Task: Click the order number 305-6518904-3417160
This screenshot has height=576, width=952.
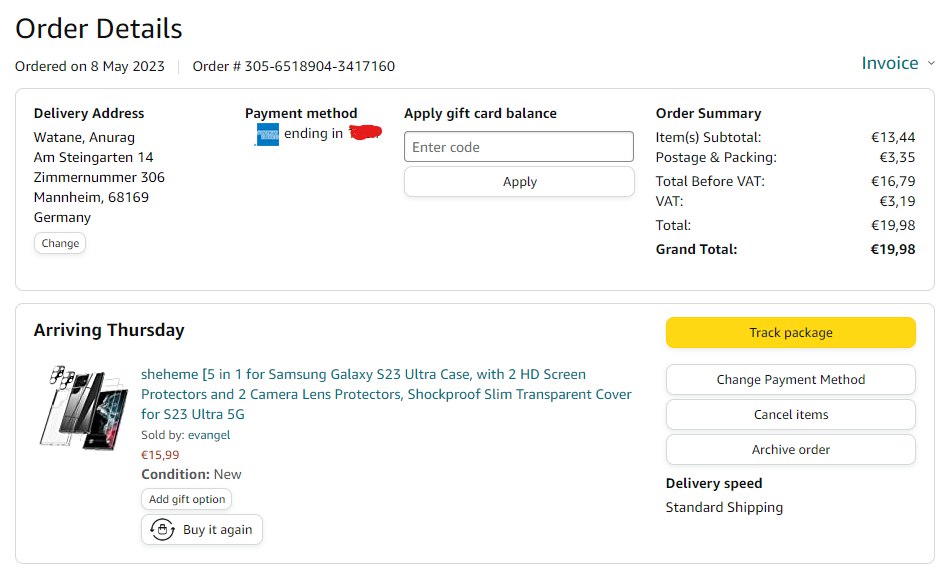Action: click(x=319, y=67)
